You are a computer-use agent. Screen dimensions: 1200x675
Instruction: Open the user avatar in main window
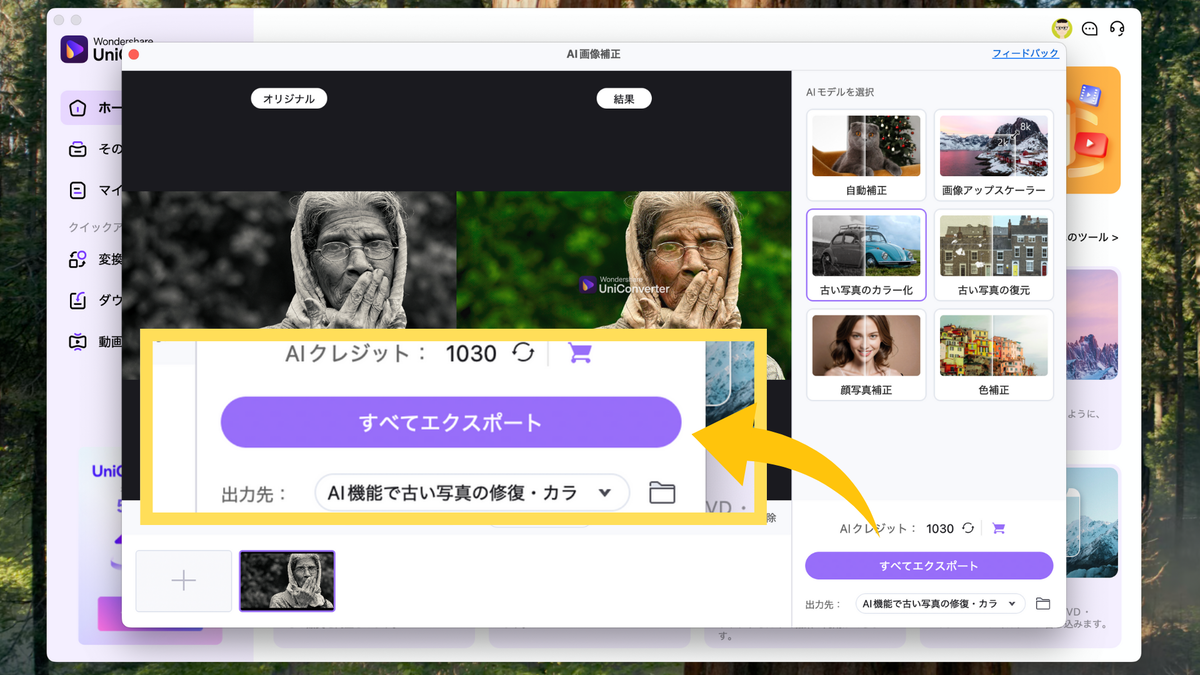pyautogui.click(x=1062, y=28)
